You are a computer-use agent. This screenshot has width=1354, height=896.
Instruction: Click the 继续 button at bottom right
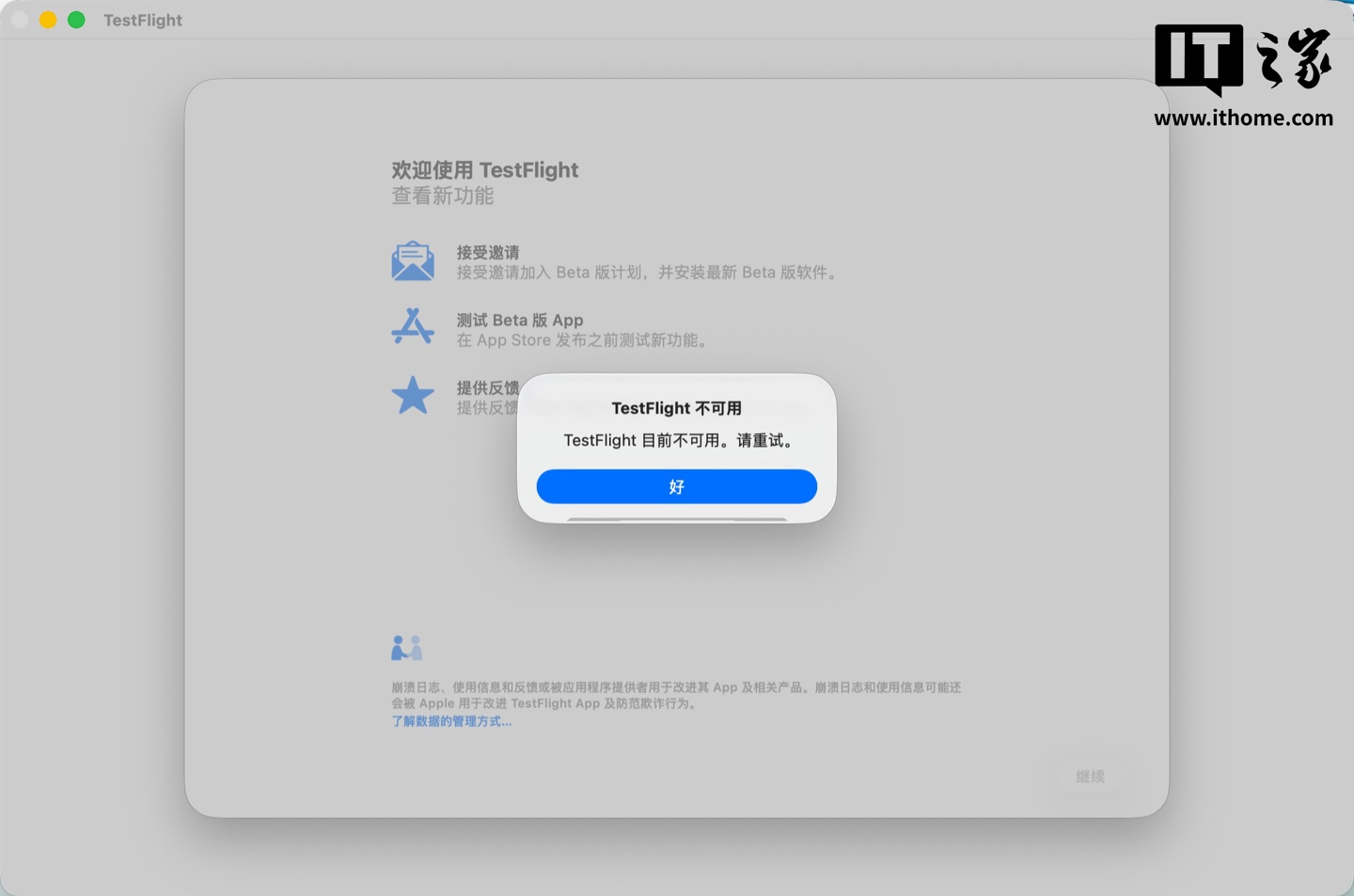1090,776
